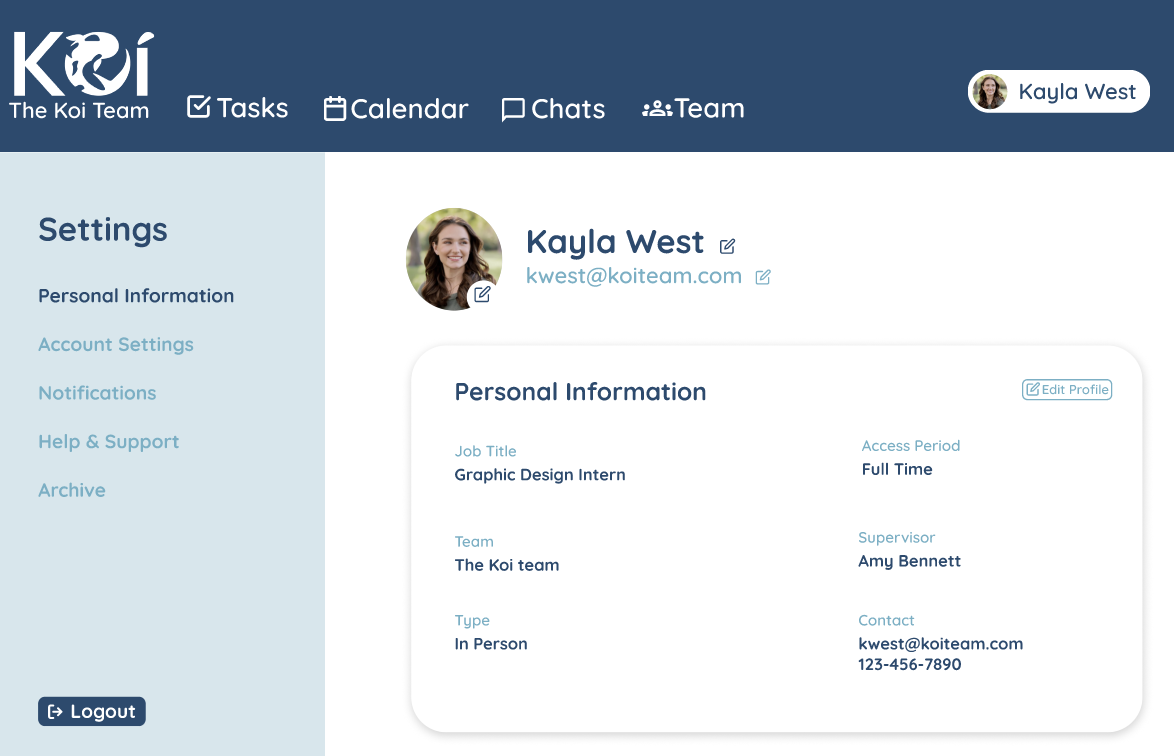Click the Koi fish logo

point(82,66)
